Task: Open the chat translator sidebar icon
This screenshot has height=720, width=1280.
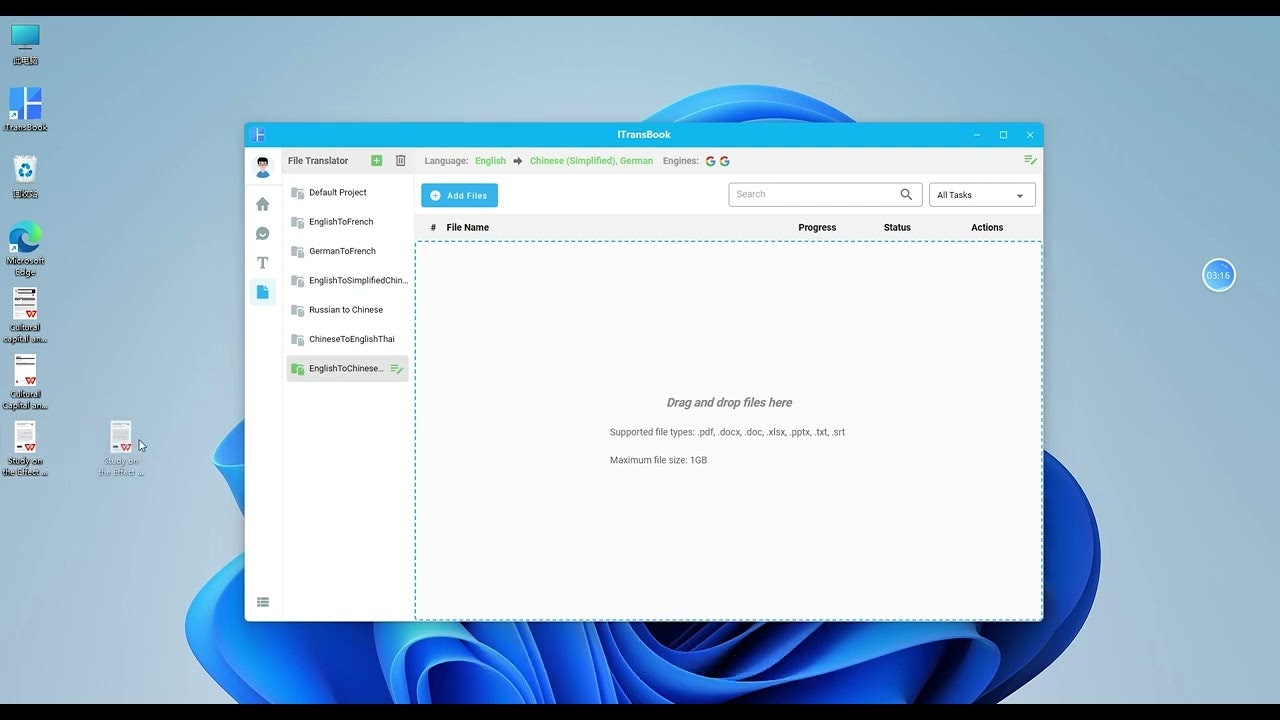Action: 263,233
